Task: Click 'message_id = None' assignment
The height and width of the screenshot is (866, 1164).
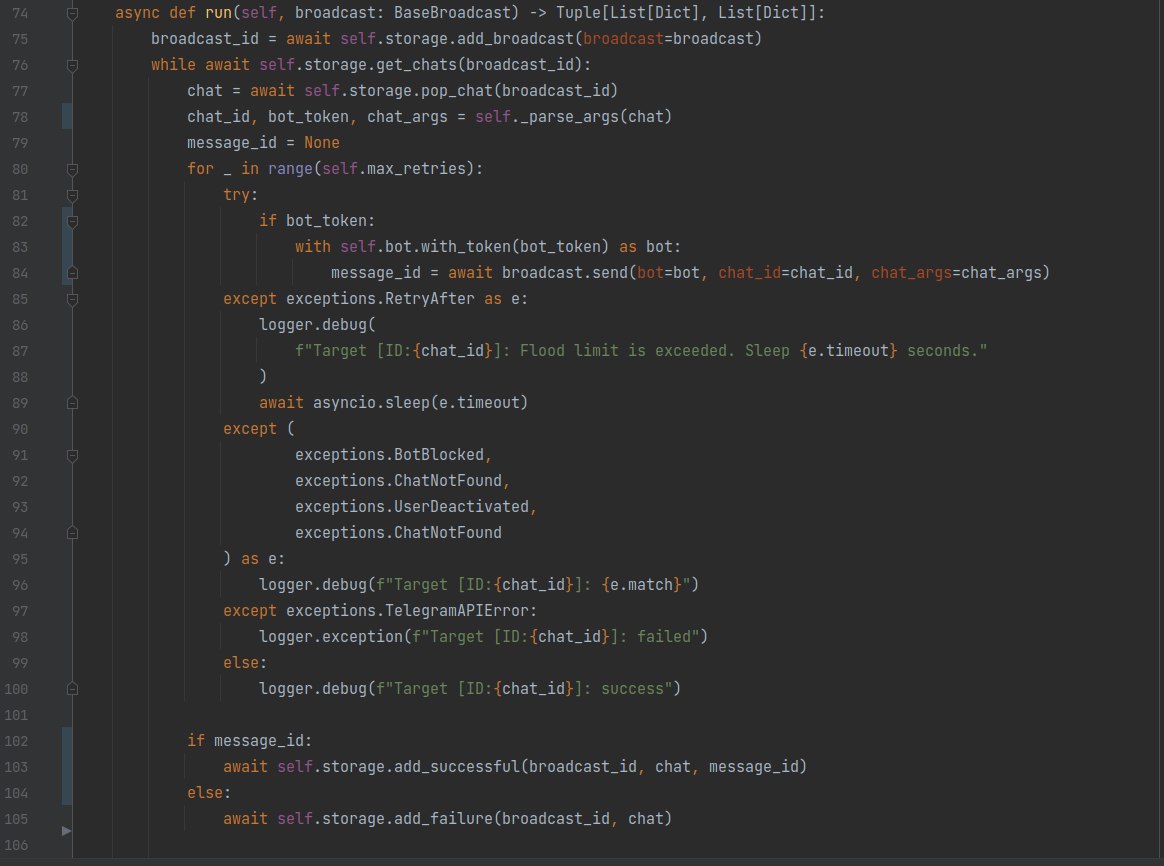Action: (x=264, y=142)
